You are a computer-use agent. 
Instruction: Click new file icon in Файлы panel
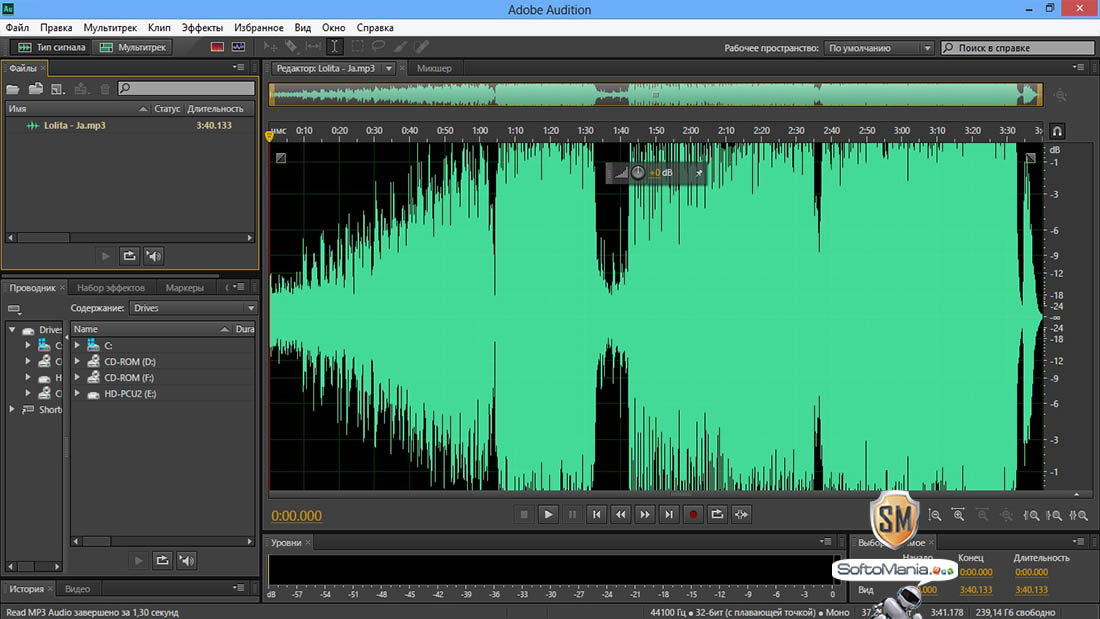pyautogui.click(x=58, y=88)
